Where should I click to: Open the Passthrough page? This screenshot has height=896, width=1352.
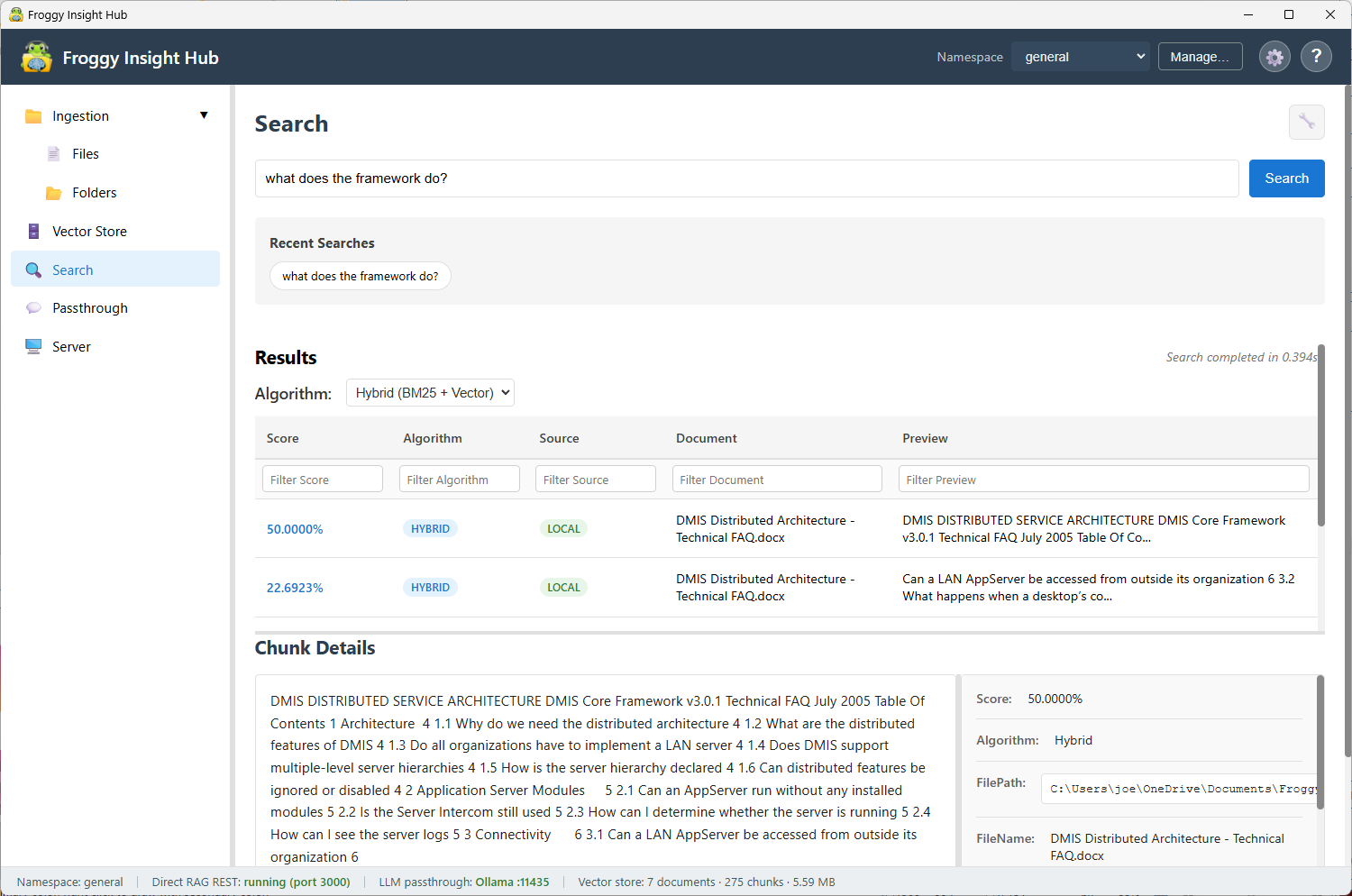coord(115,308)
